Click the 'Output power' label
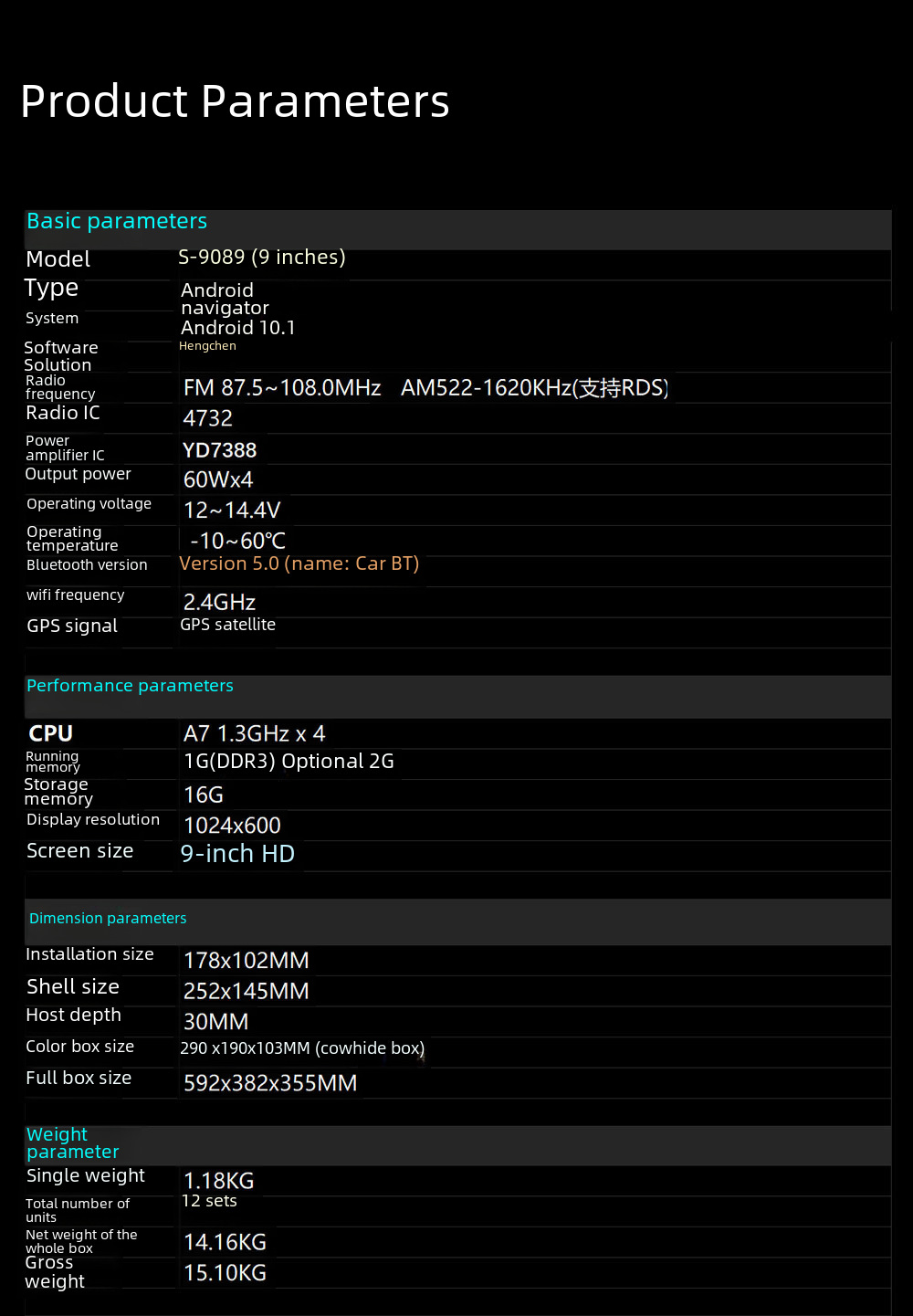Viewport: 913px width, 1316px height. tap(79, 474)
